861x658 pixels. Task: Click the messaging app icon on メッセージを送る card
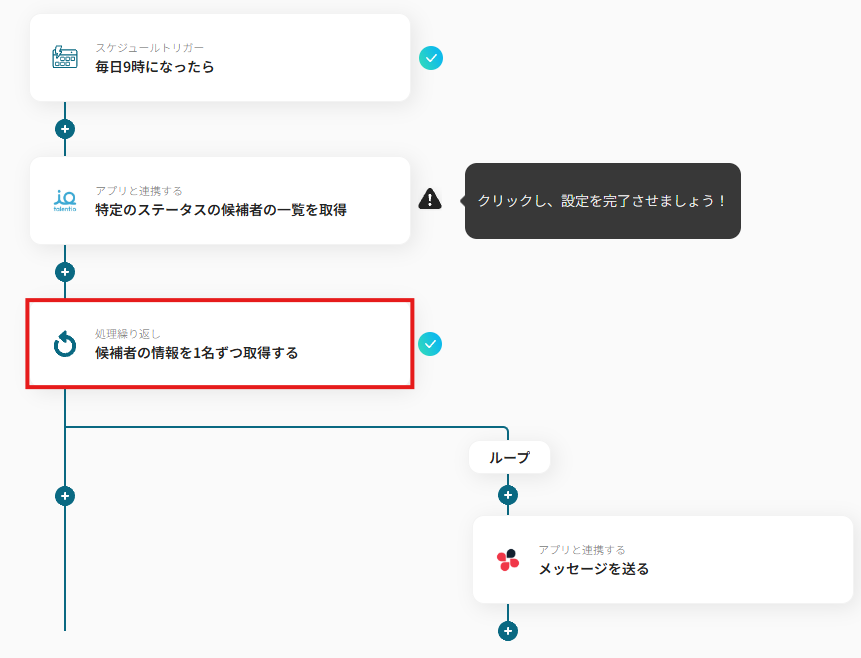pyautogui.click(x=510, y=559)
